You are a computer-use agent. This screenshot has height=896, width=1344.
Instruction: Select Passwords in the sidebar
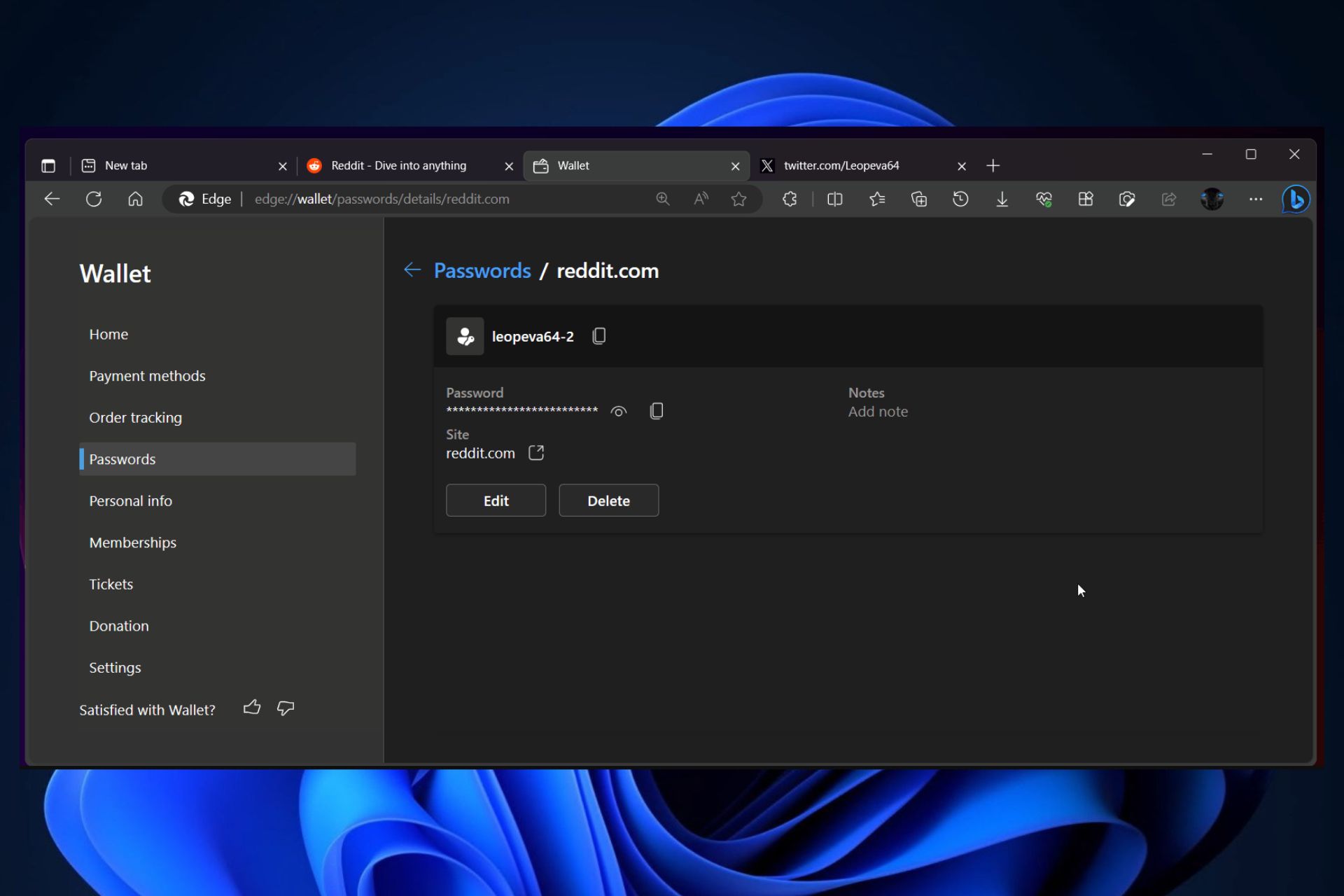[218, 459]
